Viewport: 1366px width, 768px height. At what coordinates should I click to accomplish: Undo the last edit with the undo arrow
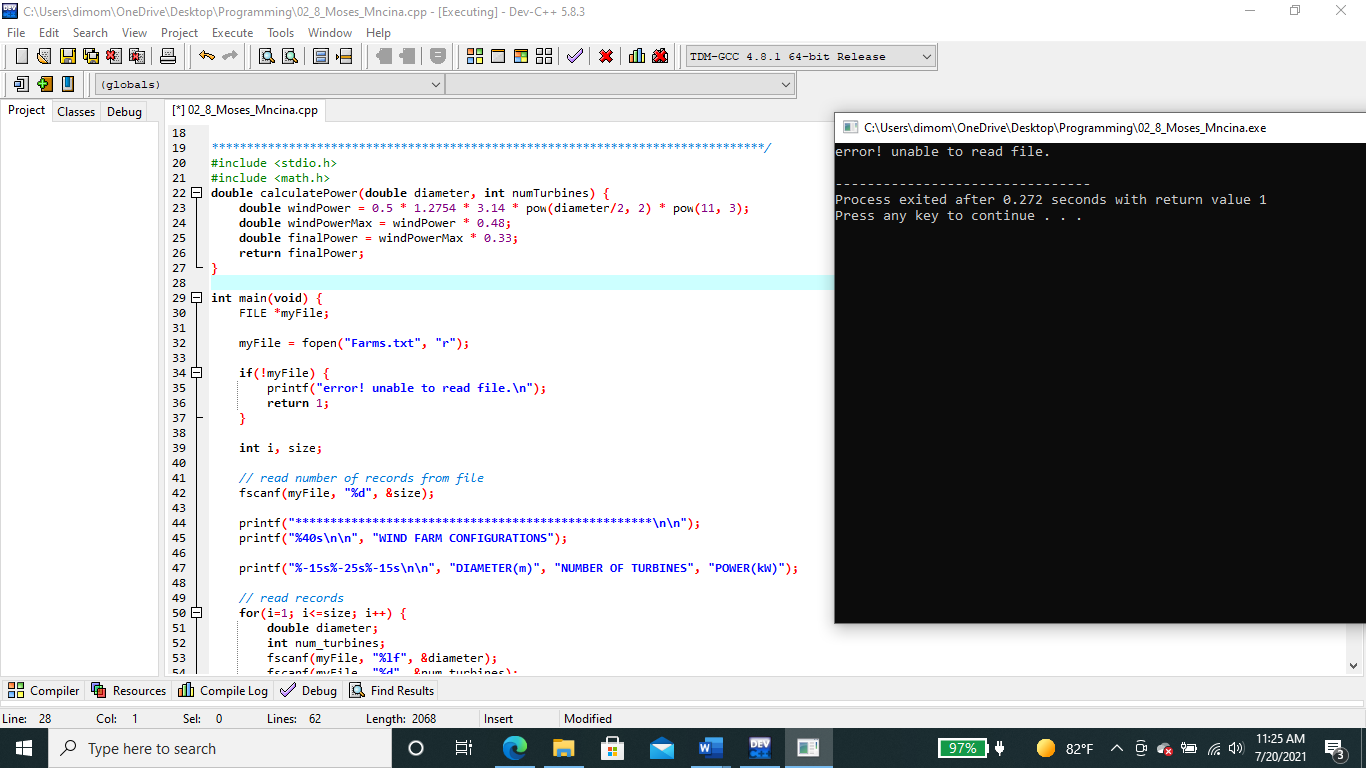(205, 56)
